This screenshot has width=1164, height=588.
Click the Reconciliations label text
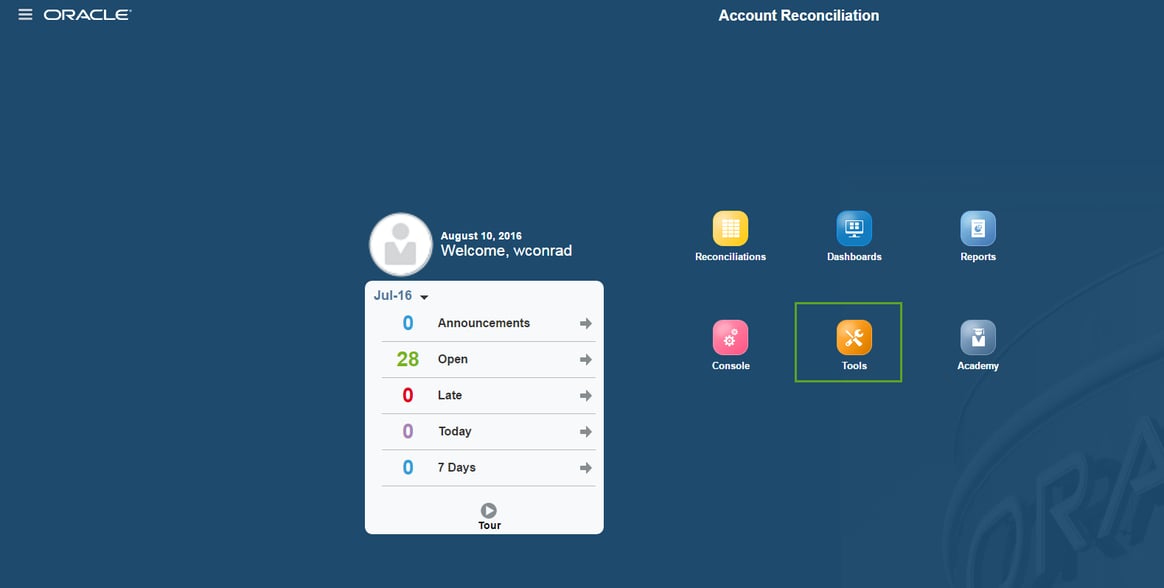tap(730, 257)
